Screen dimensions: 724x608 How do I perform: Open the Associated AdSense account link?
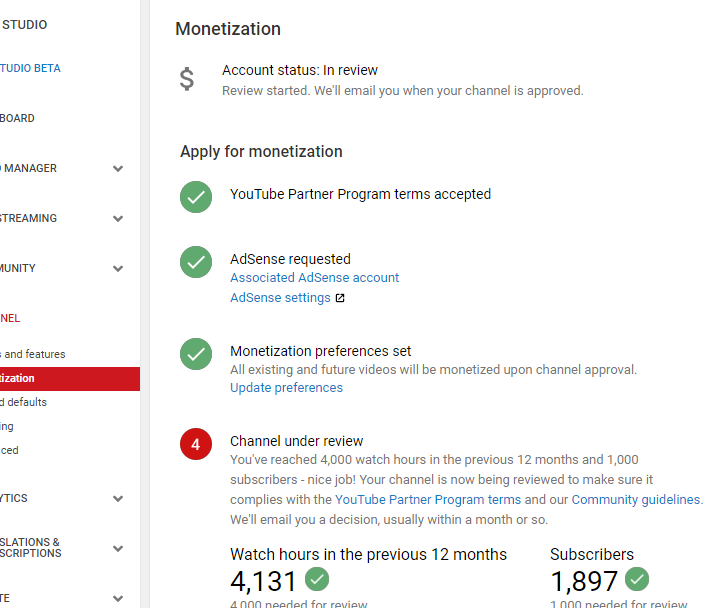(x=314, y=277)
